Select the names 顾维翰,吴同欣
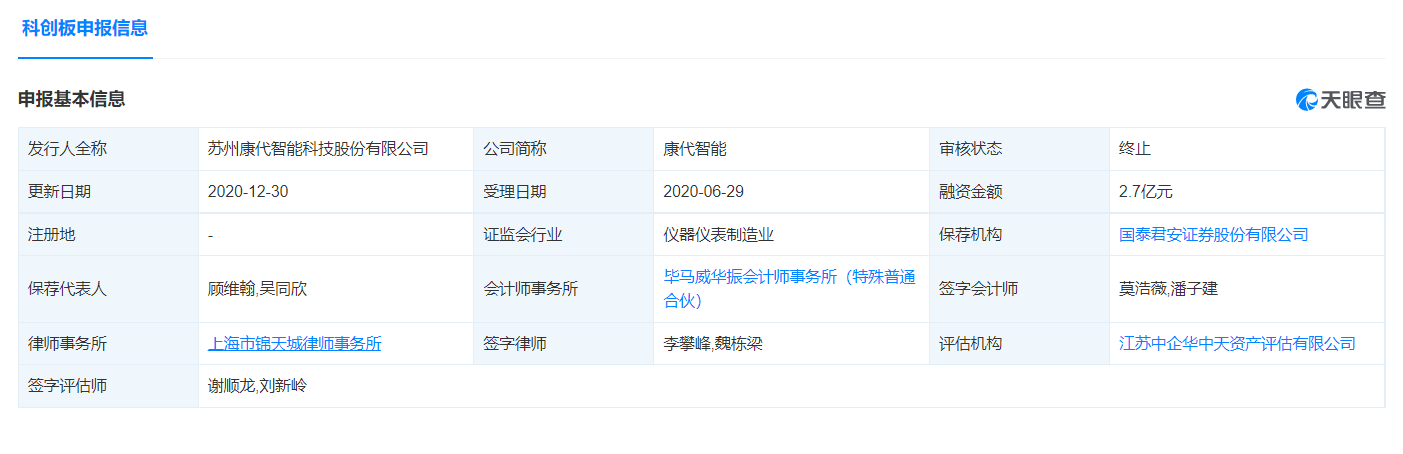This screenshot has height=454, width=1403. (257, 289)
